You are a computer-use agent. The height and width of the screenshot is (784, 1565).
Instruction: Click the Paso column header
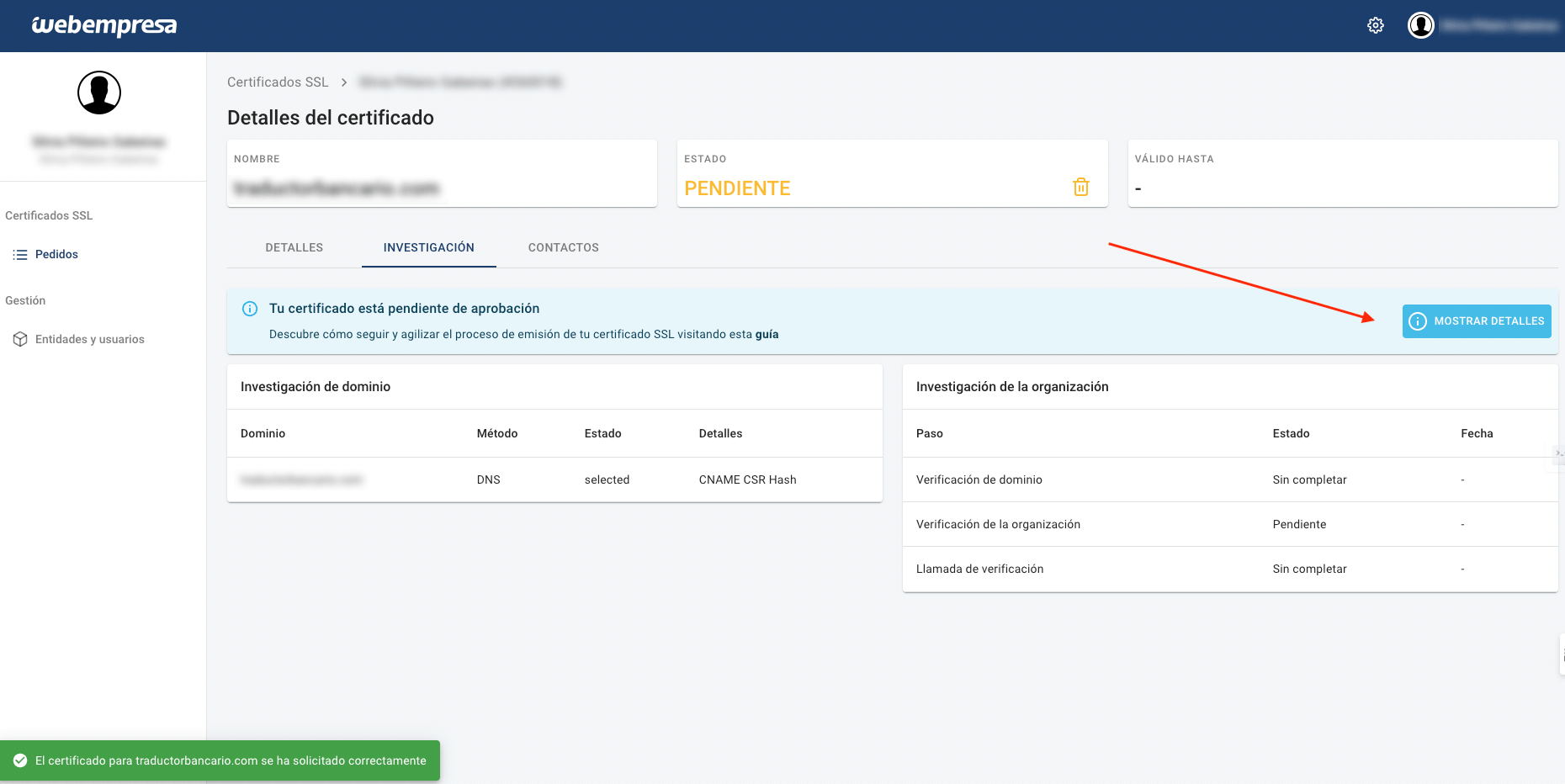point(930,433)
